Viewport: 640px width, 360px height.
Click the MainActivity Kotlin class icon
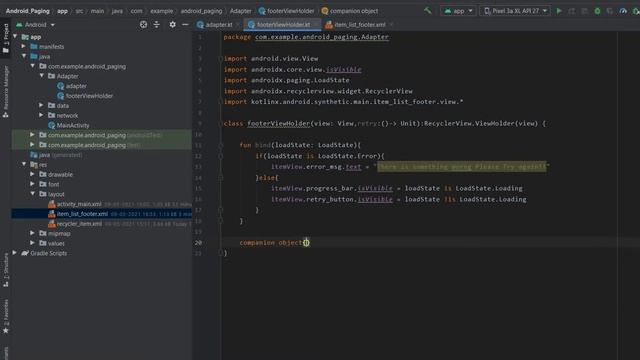51,125
